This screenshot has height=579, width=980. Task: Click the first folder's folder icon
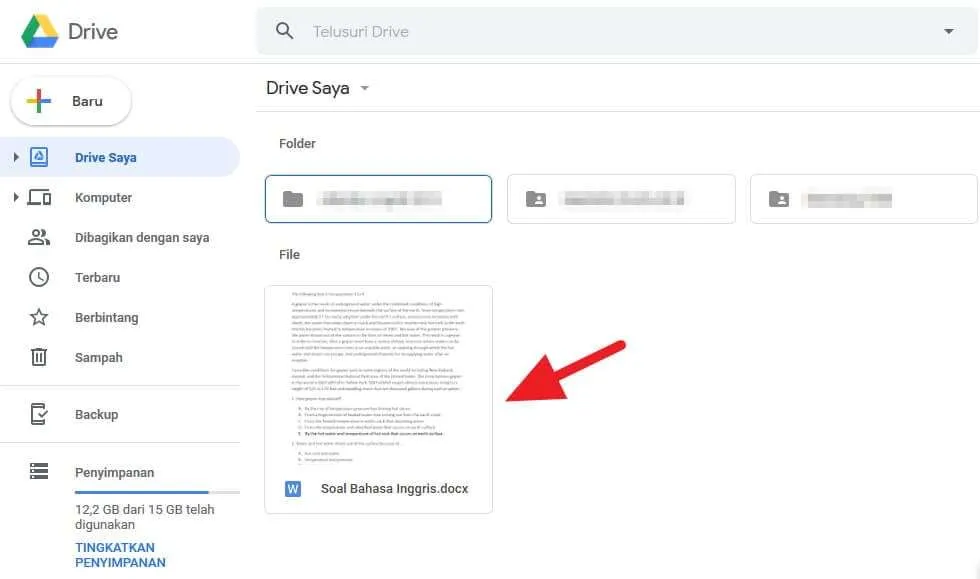tap(292, 199)
